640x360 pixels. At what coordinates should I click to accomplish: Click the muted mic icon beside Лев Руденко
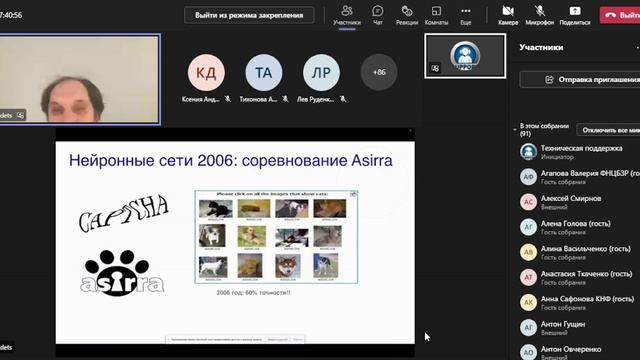click(343, 99)
